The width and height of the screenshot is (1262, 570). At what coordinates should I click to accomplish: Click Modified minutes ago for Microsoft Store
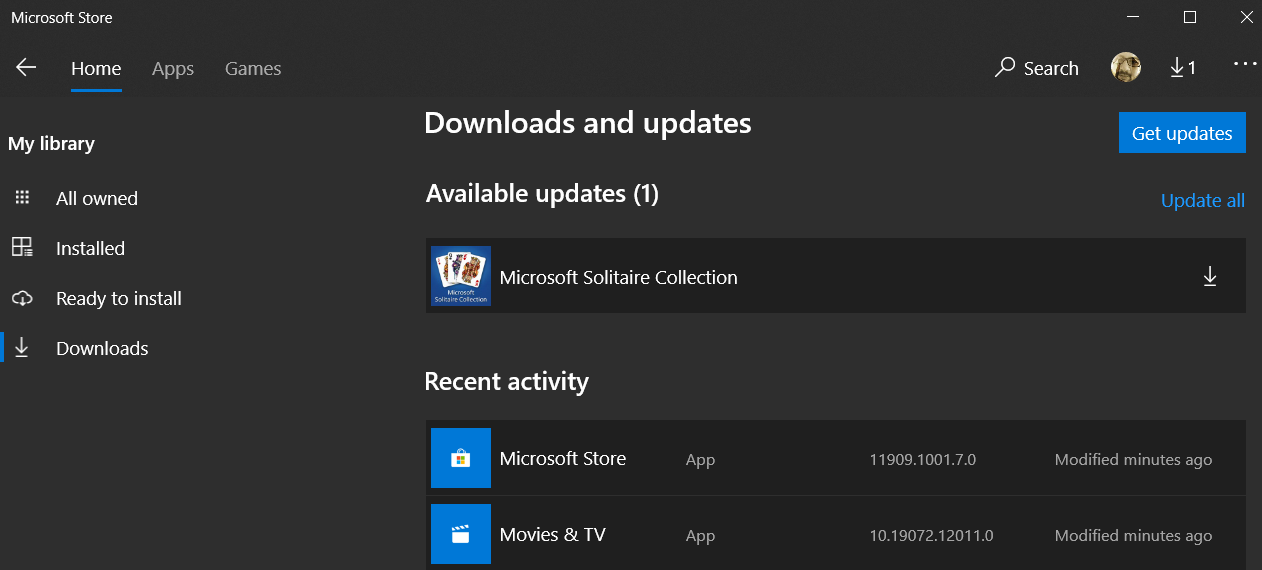click(1133, 460)
